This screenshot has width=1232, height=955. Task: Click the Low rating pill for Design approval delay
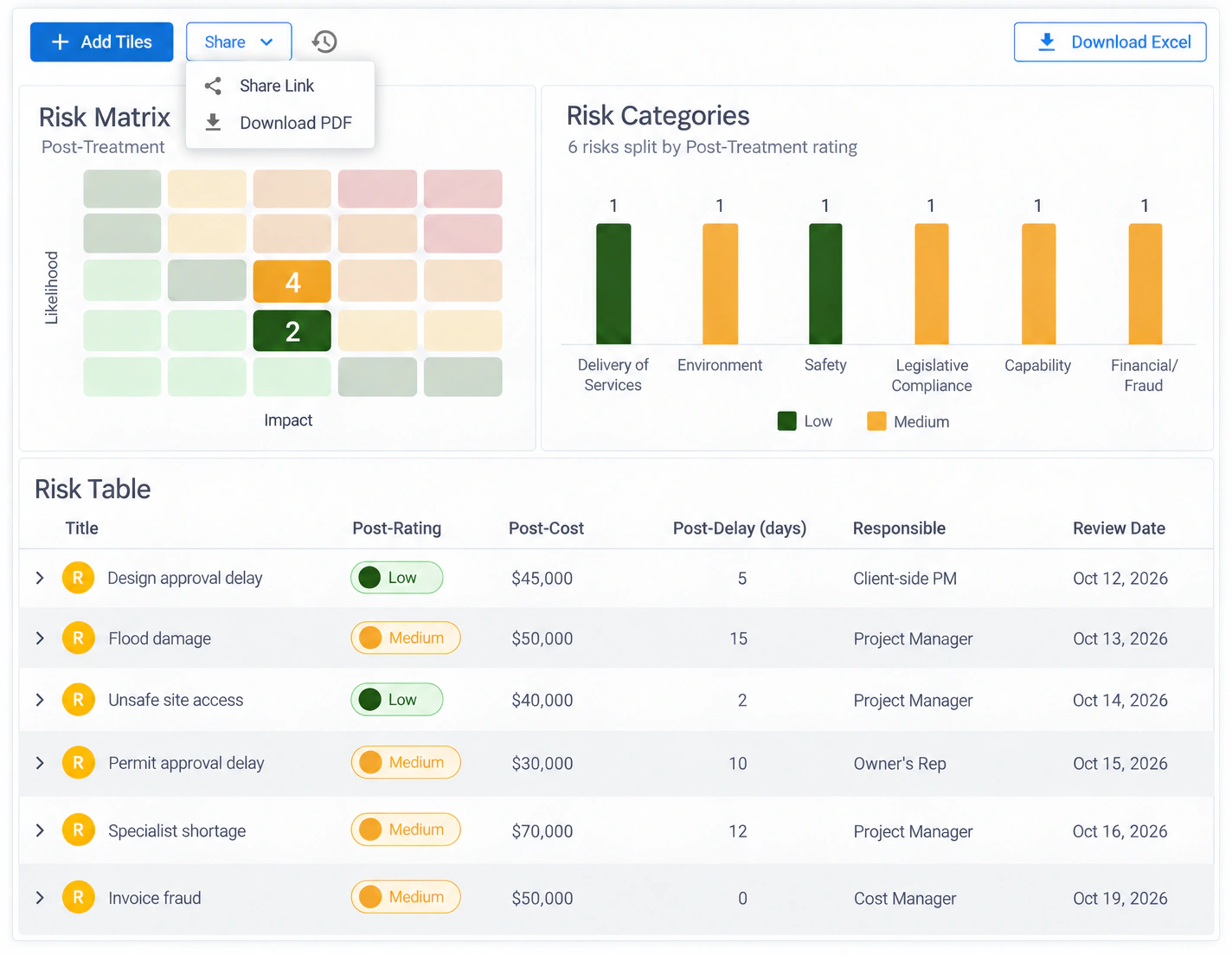click(x=397, y=578)
